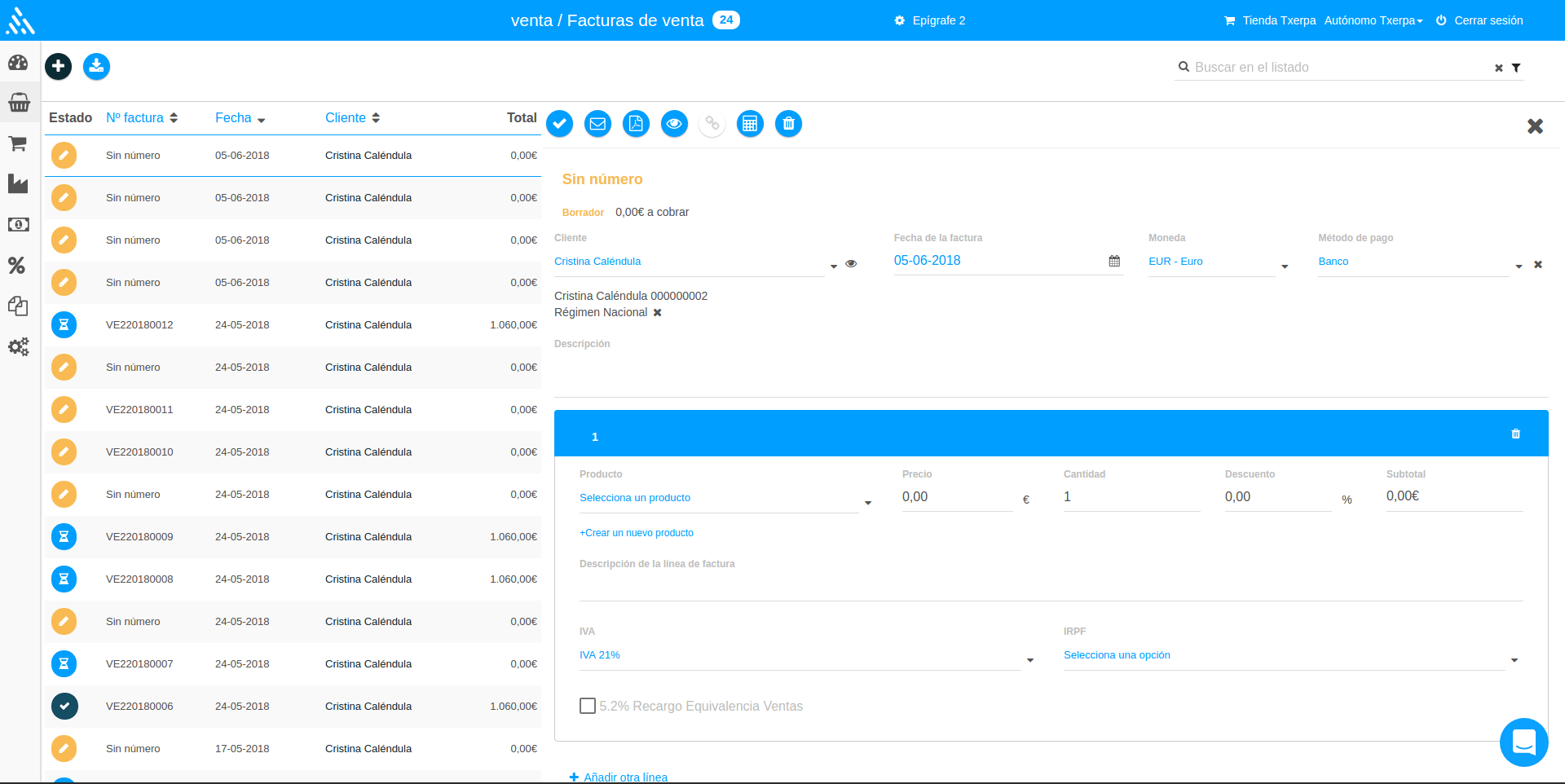Select invoice VE220180007 in the list
The width and height of the screenshot is (1565, 784).
point(293,664)
